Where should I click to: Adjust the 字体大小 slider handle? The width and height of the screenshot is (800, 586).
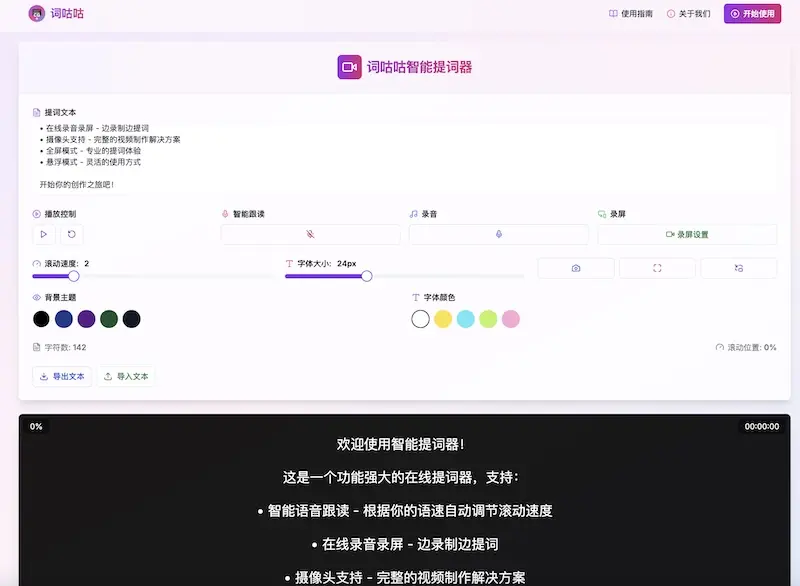click(366, 276)
